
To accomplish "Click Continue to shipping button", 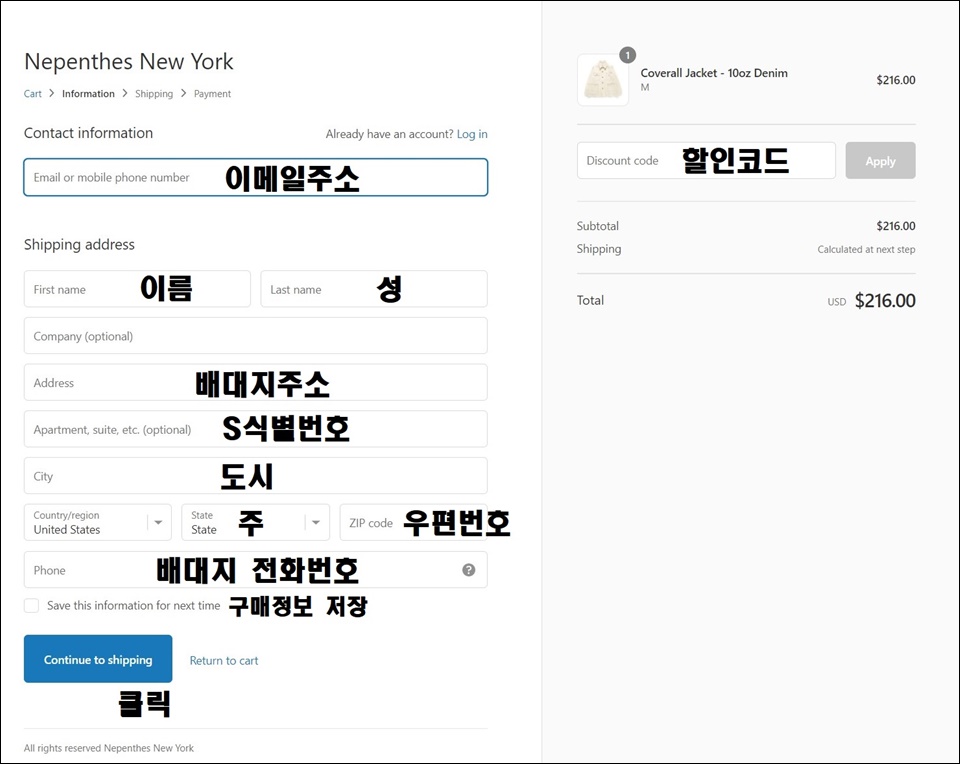I will [x=98, y=659].
